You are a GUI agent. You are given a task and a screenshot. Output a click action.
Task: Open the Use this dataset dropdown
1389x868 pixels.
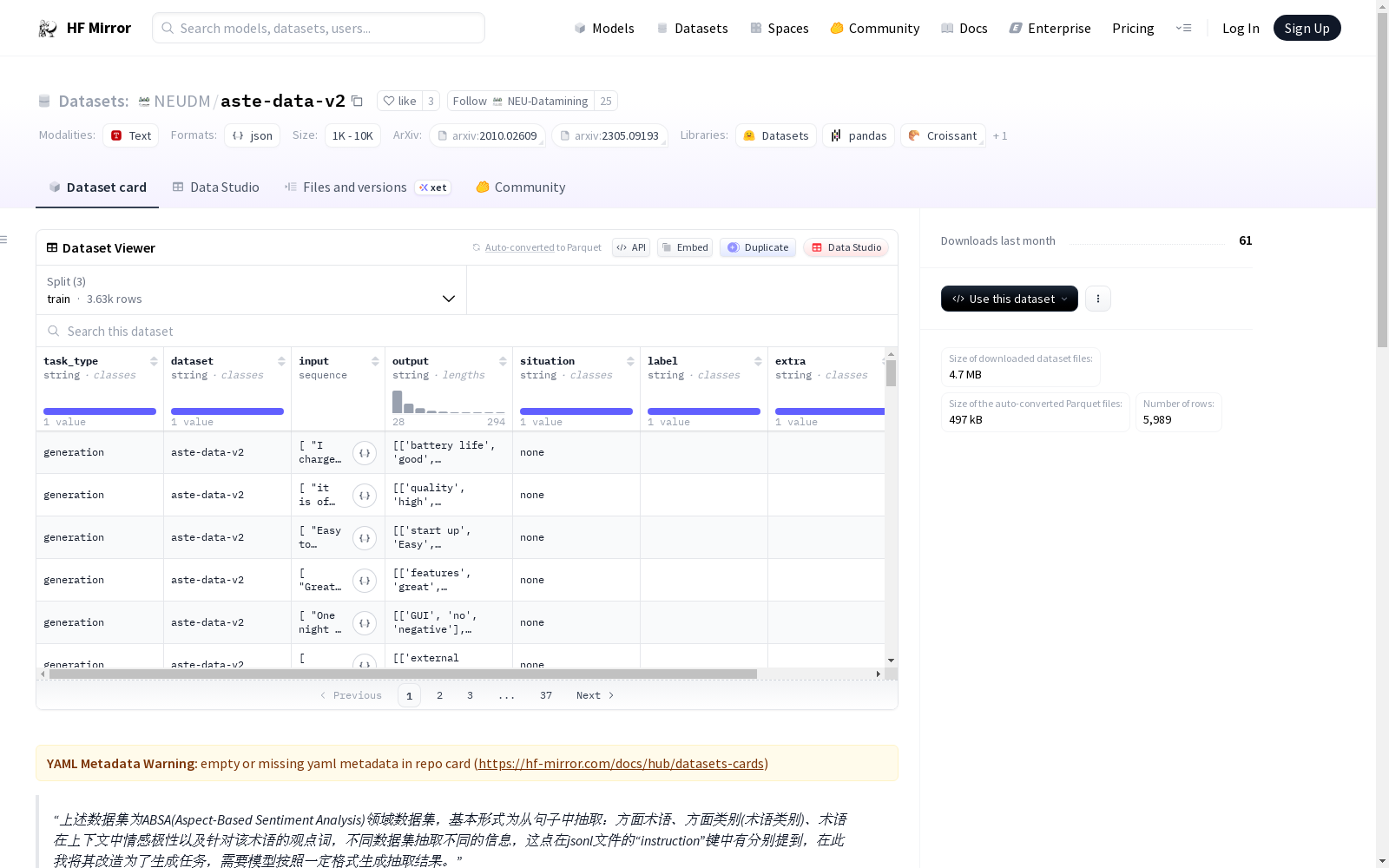point(1010,299)
